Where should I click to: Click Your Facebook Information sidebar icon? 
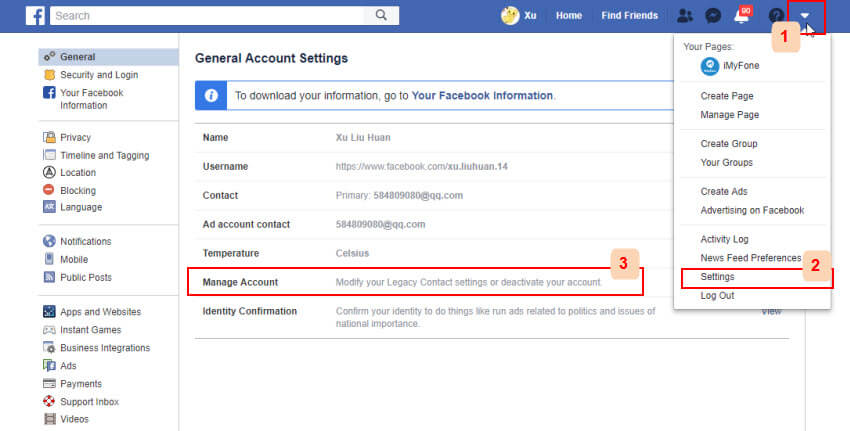[x=49, y=92]
